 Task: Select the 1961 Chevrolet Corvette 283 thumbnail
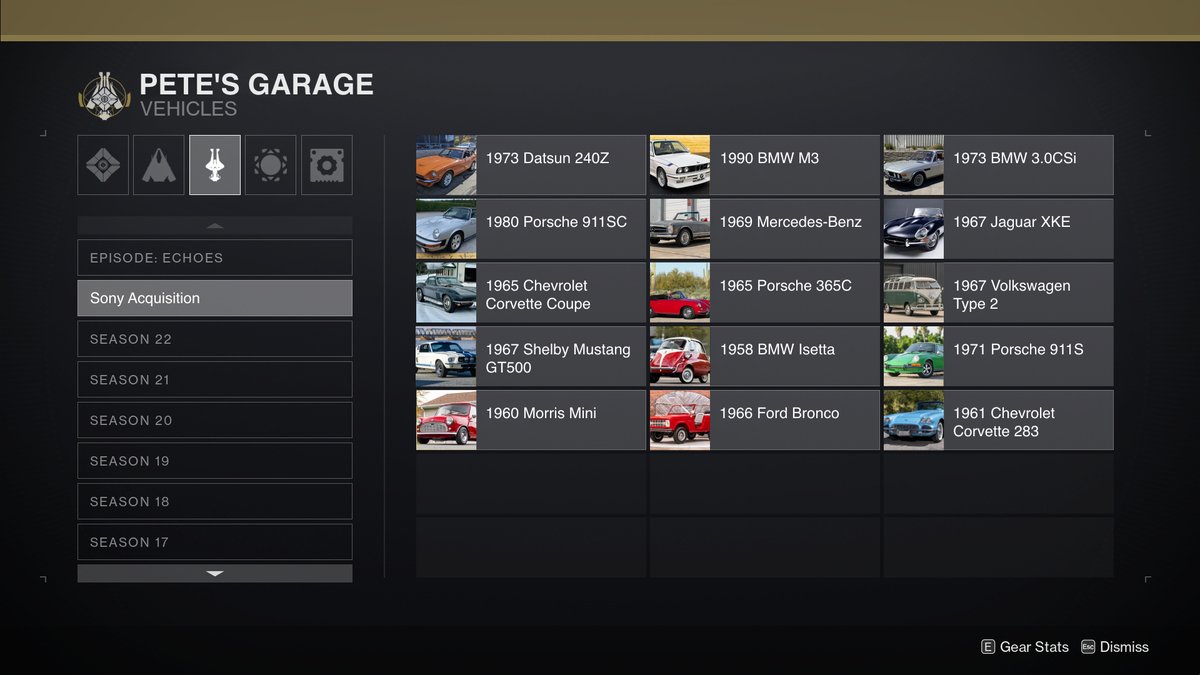(x=913, y=420)
